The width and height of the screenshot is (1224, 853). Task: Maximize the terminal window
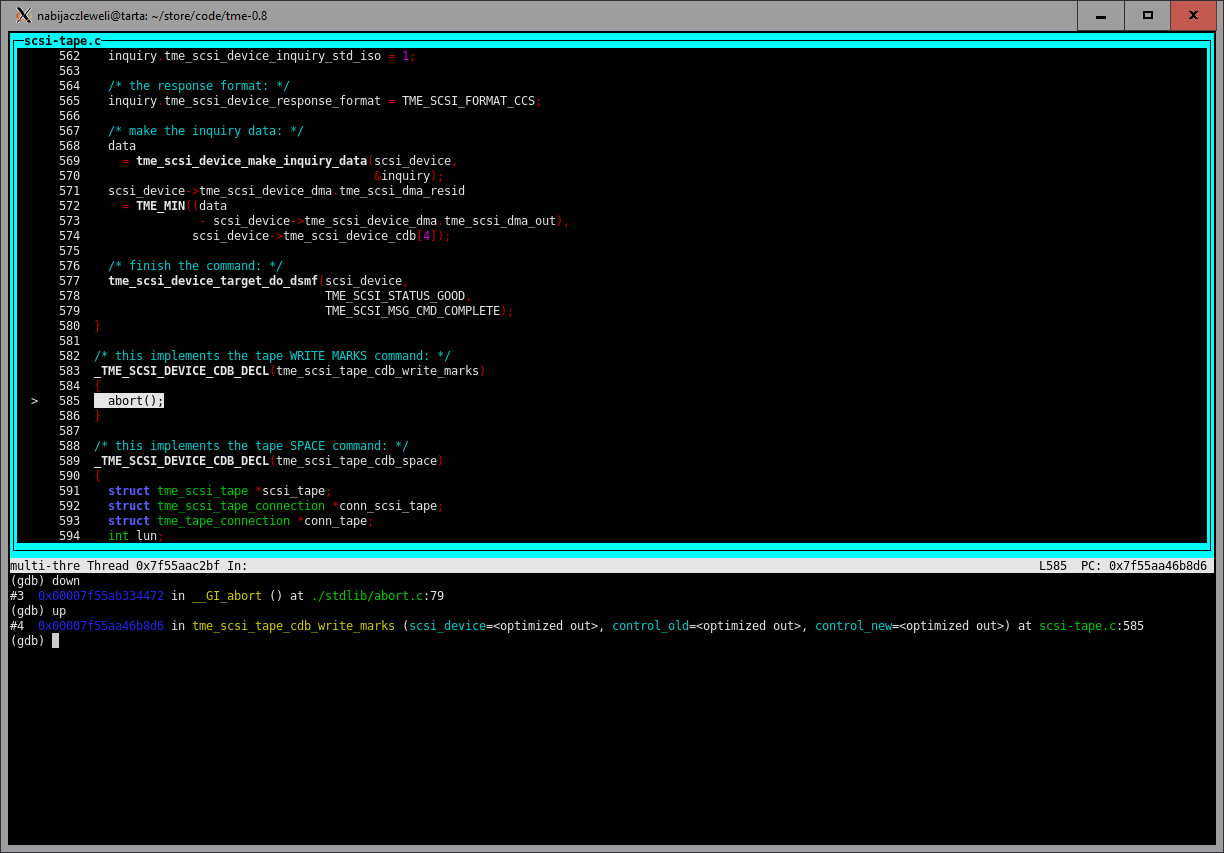click(1147, 15)
